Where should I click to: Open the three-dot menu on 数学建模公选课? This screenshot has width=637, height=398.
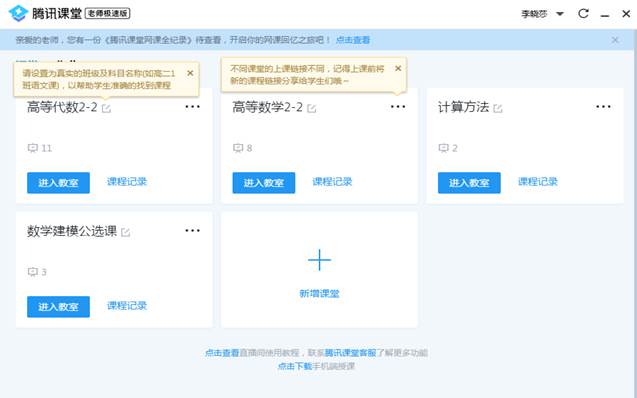[193, 231]
